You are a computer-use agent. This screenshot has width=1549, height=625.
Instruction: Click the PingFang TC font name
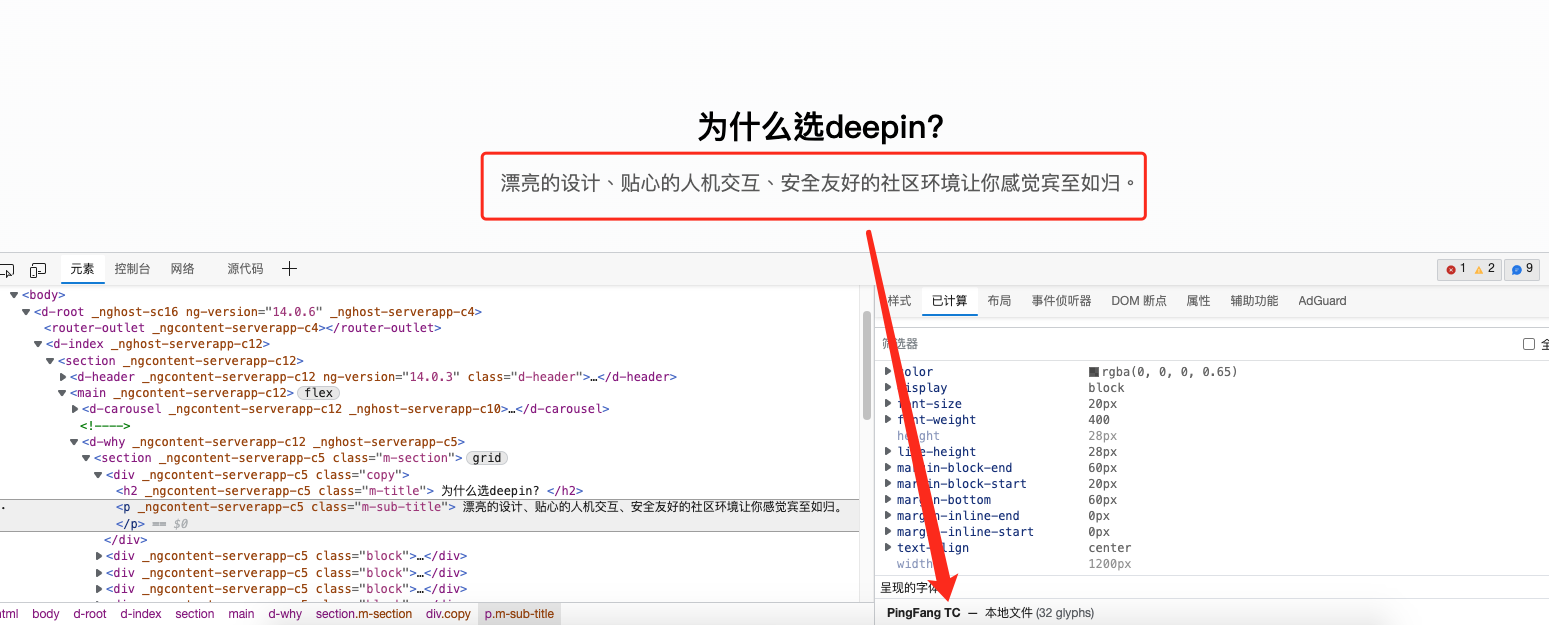(923, 613)
